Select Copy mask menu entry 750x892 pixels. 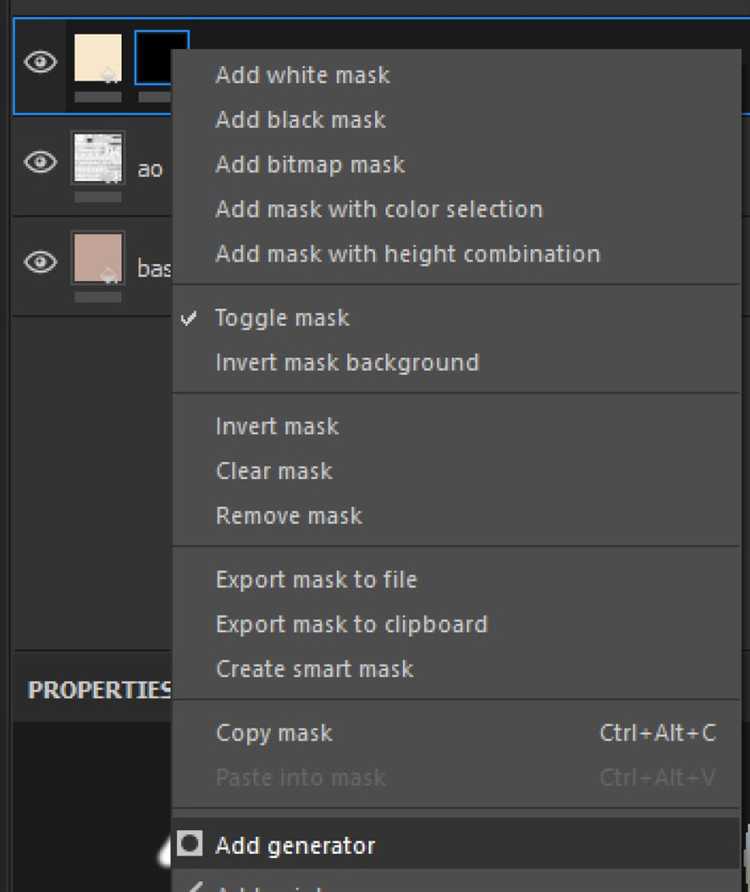(x=274, y=733)
